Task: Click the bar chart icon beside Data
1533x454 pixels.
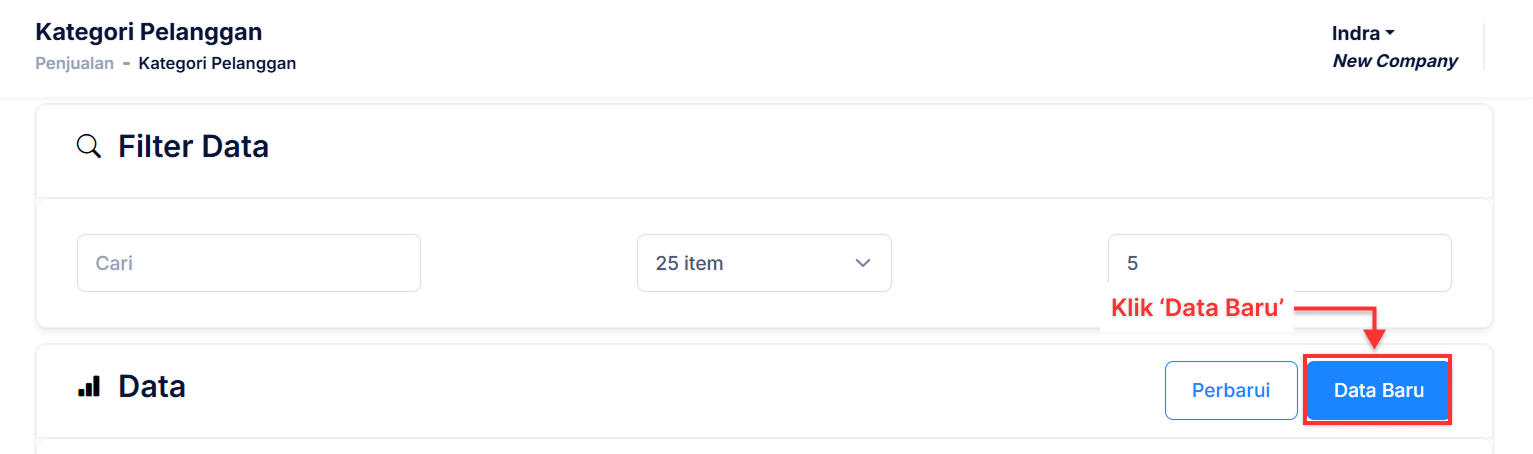Action: point(89,386)
